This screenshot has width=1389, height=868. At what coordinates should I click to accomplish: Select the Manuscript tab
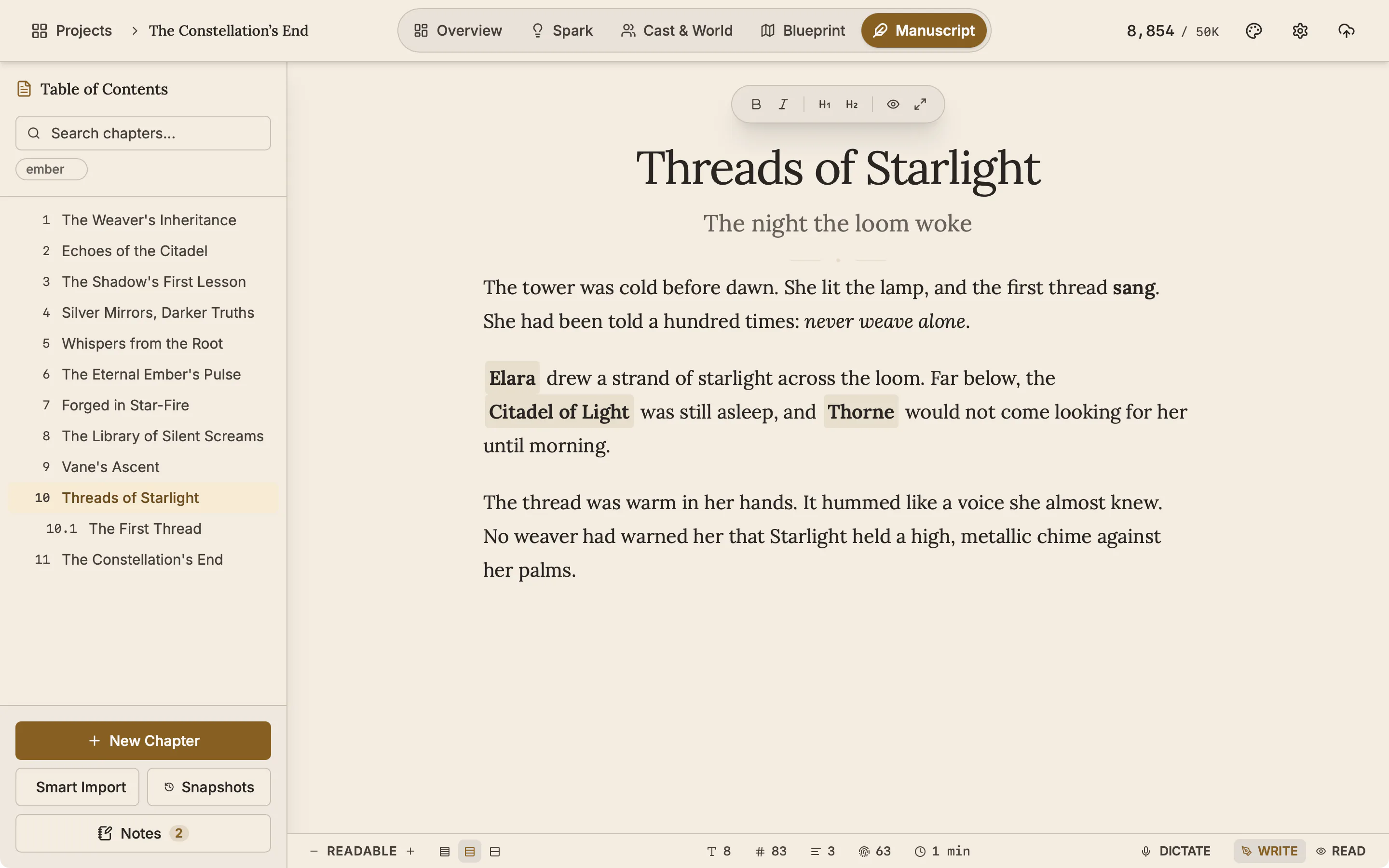[x=924, y=30]
